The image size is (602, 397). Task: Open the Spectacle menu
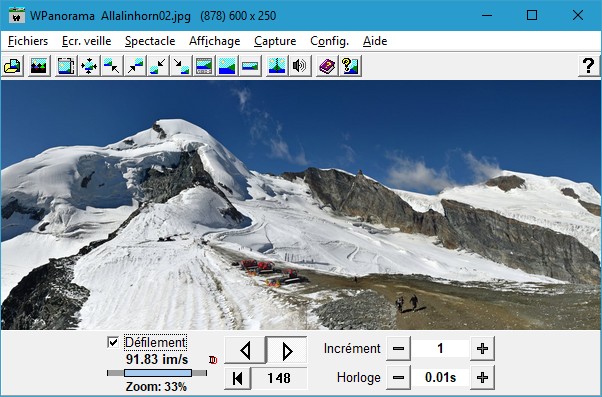click(150, 41)
